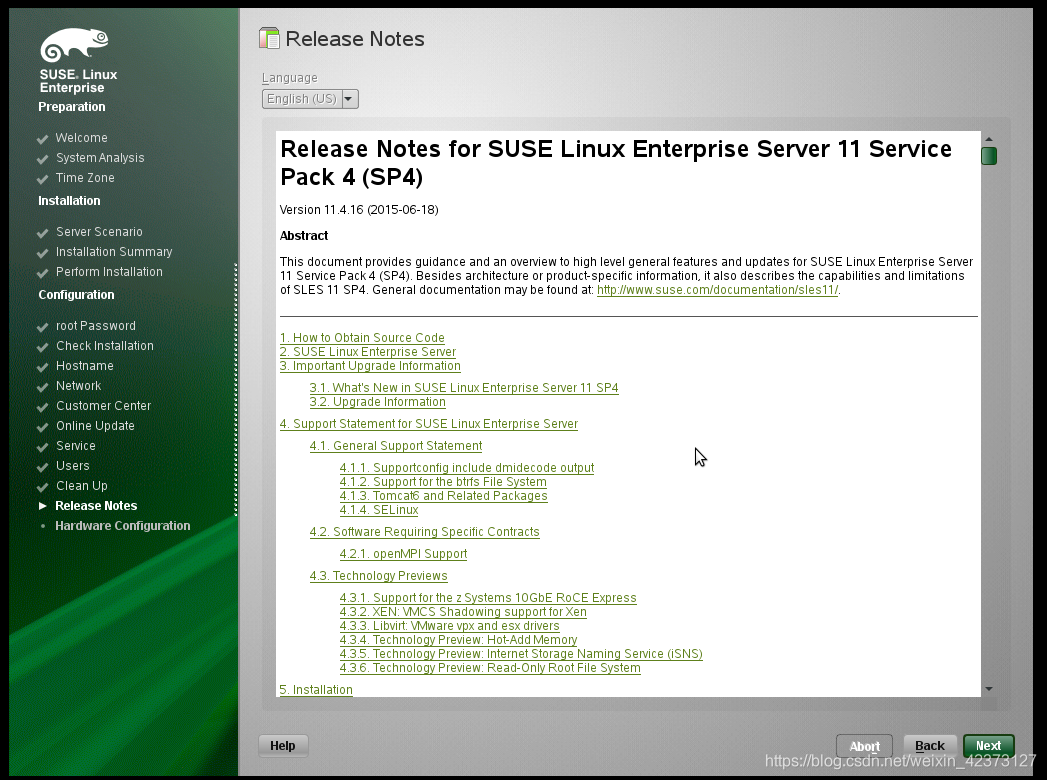Open '4.1.2. Support for the btrfs File System'

pos(443,482)
